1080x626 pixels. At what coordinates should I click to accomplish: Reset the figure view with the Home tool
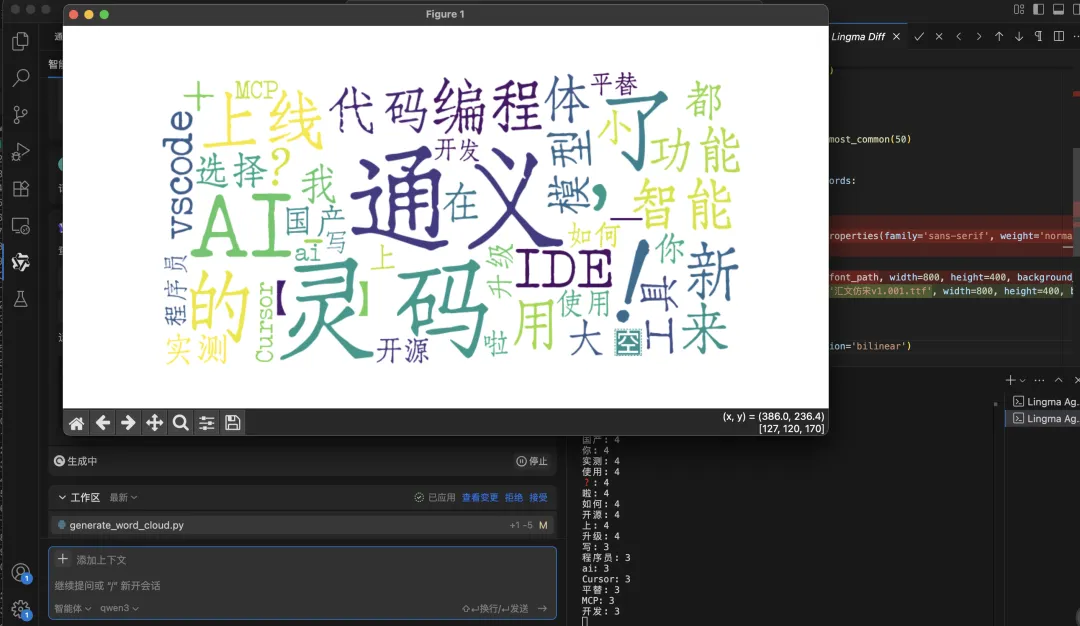(77, 422)
